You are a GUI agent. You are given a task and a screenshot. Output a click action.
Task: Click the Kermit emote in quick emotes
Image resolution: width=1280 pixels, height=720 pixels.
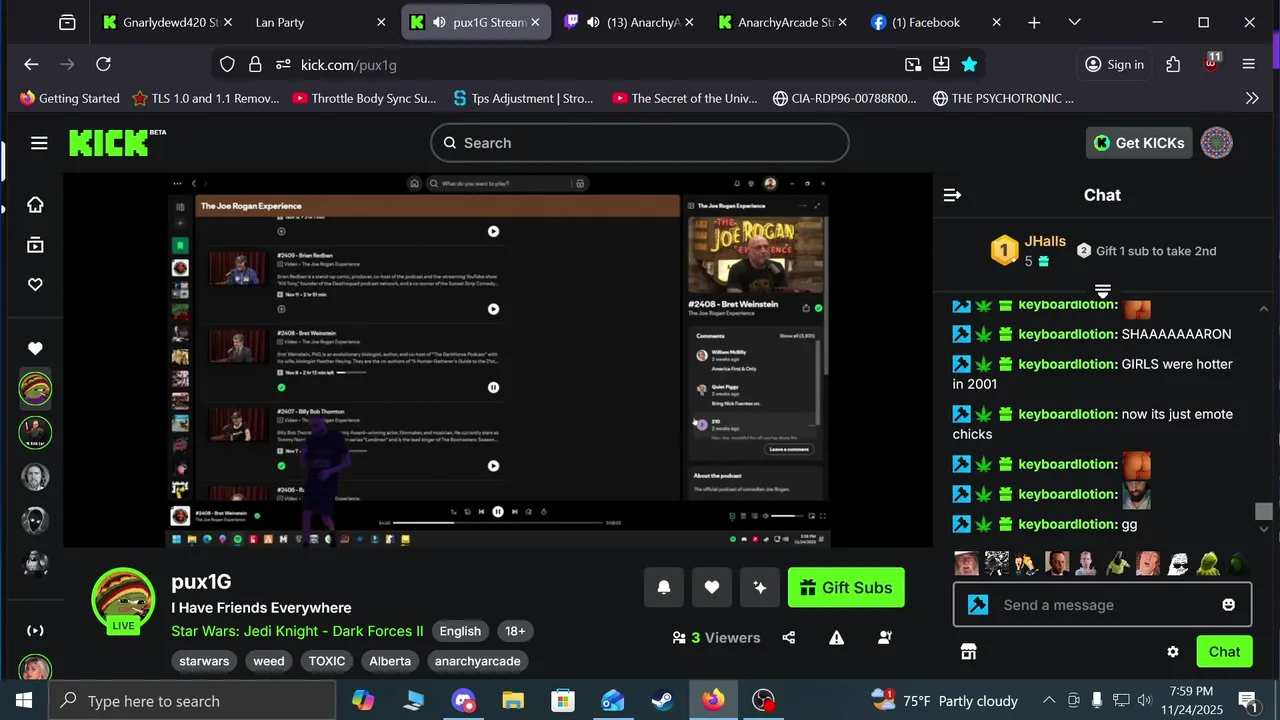coord(1209,563)
